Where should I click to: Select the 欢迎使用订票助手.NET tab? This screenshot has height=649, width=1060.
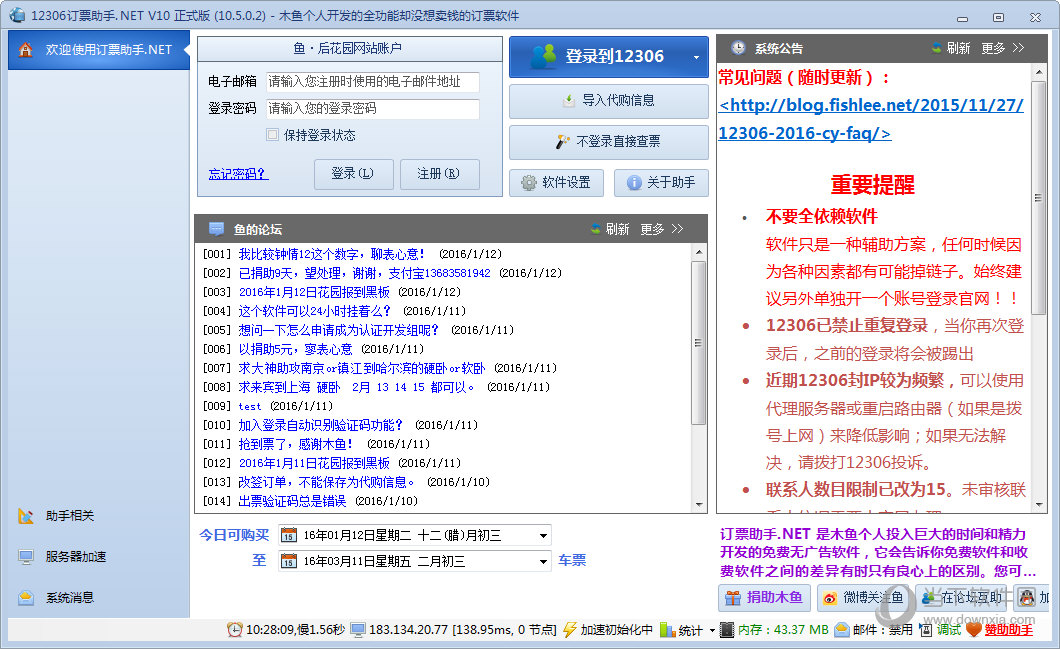99,49
